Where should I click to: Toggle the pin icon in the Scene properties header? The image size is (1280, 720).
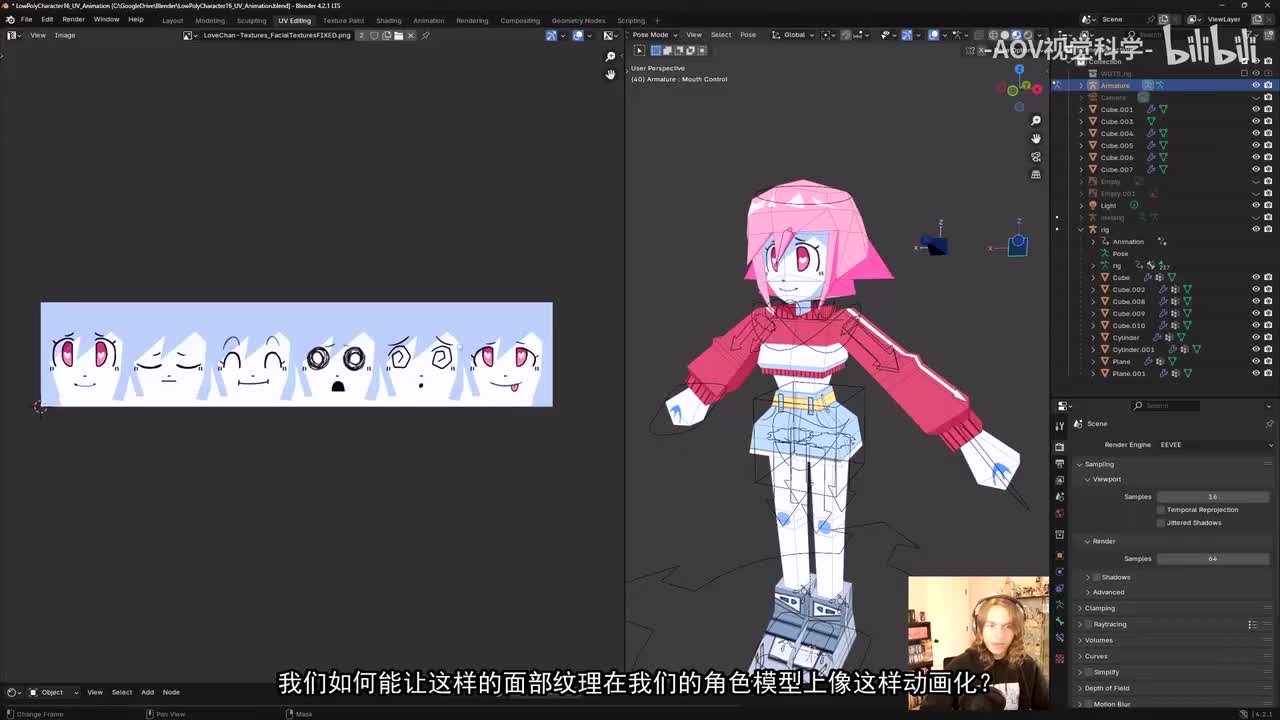click(x=1270, y=424)
